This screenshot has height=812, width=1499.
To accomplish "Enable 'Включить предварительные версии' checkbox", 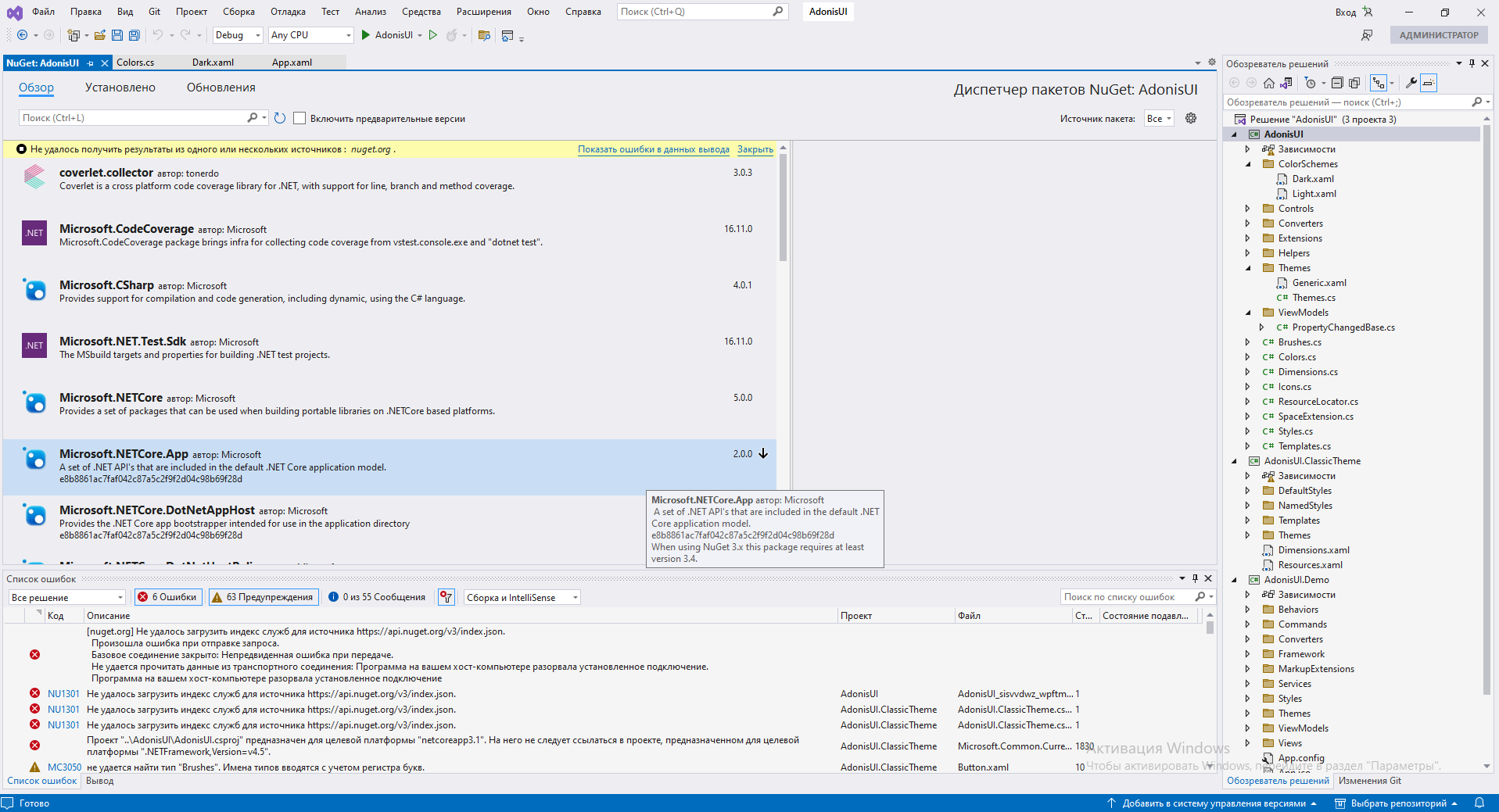I will pyautogui.click(x=299, y=118).
